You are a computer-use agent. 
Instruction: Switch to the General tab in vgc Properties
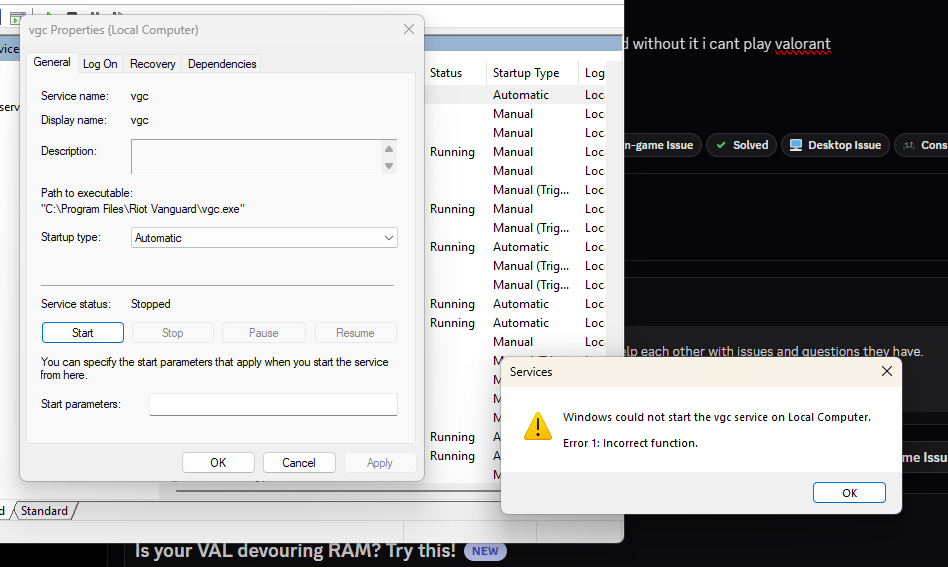point(52,62)
